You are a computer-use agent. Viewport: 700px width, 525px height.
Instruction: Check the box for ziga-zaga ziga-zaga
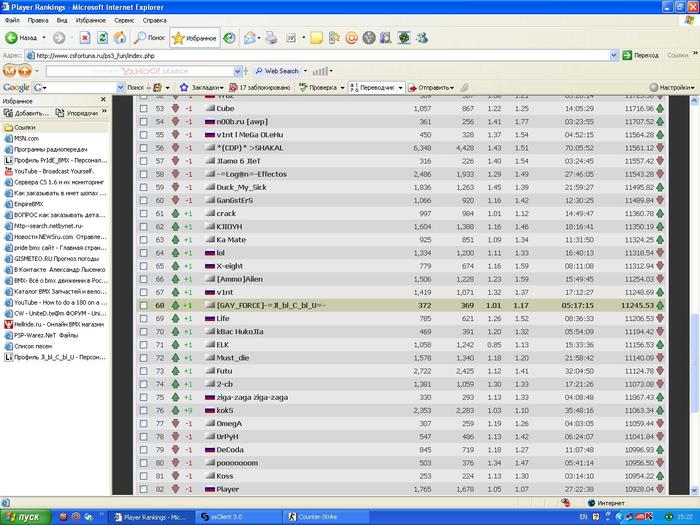pos(143,397)
